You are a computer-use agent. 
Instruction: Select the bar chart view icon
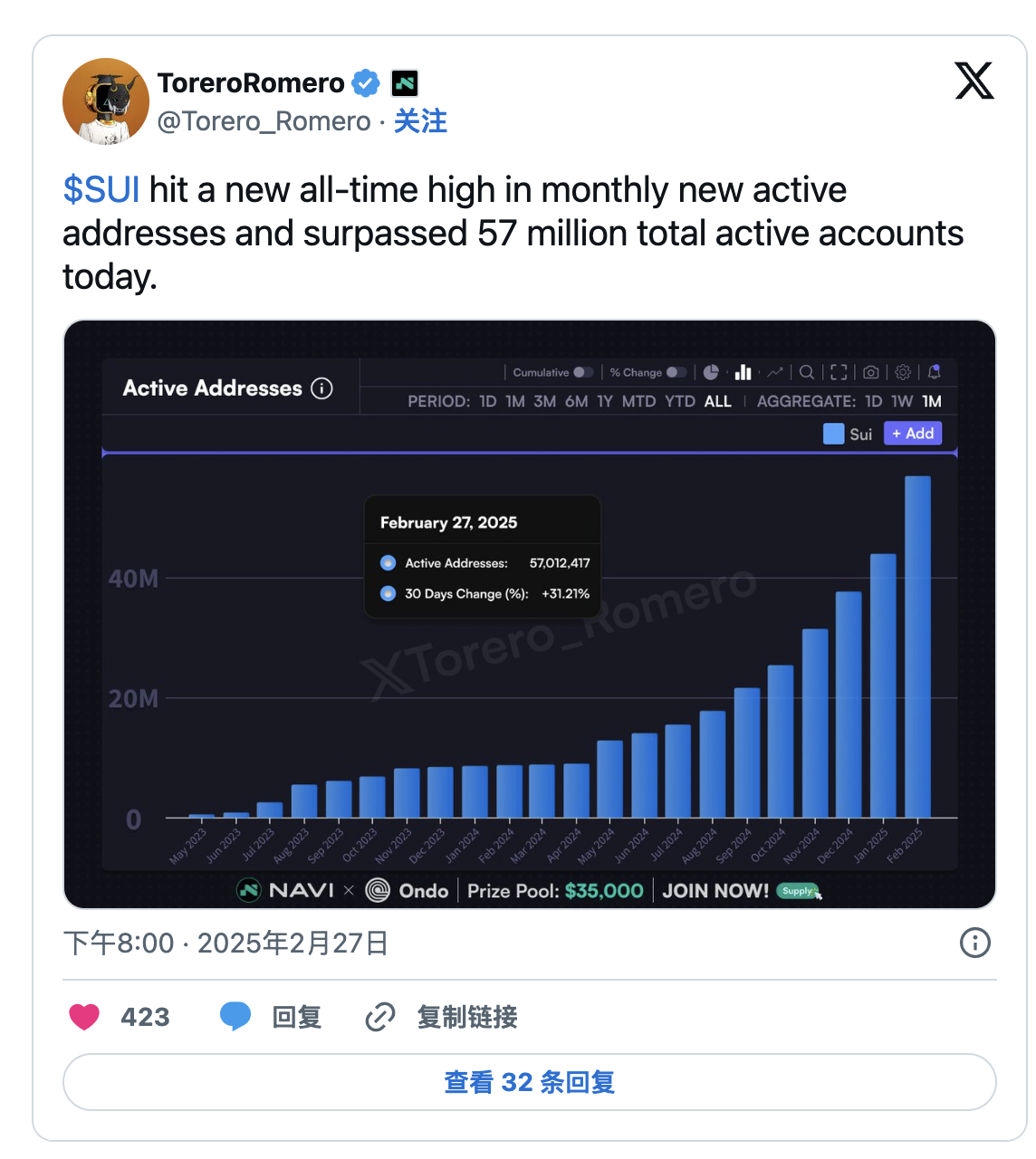tap(743, 372)
